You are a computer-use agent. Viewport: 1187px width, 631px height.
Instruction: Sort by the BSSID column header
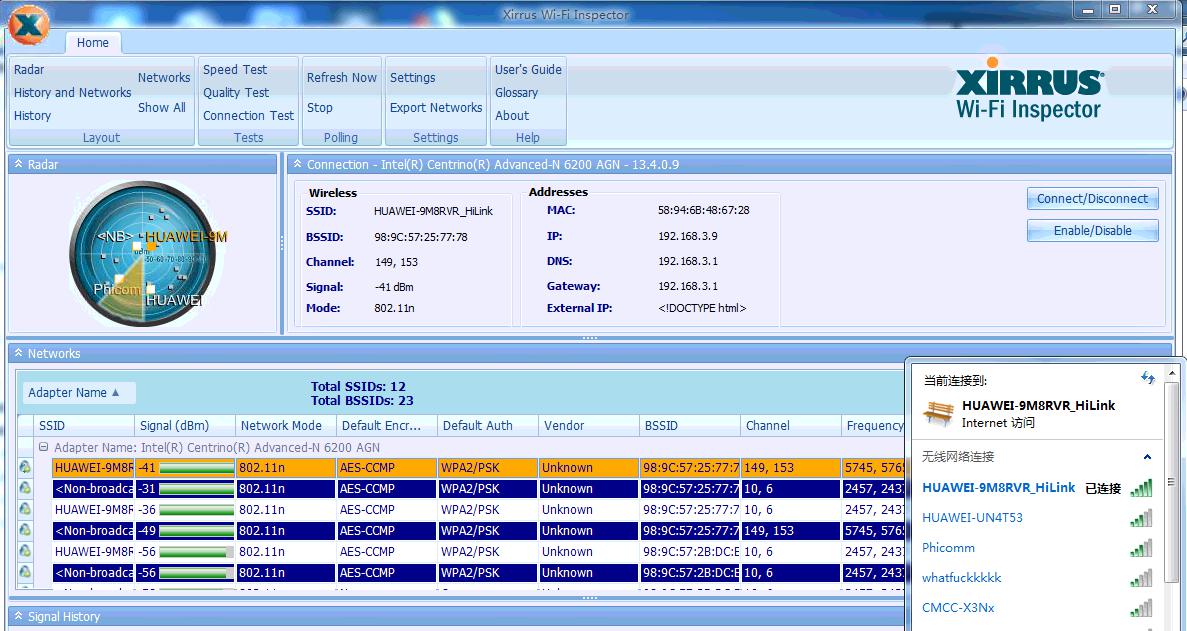690,426
